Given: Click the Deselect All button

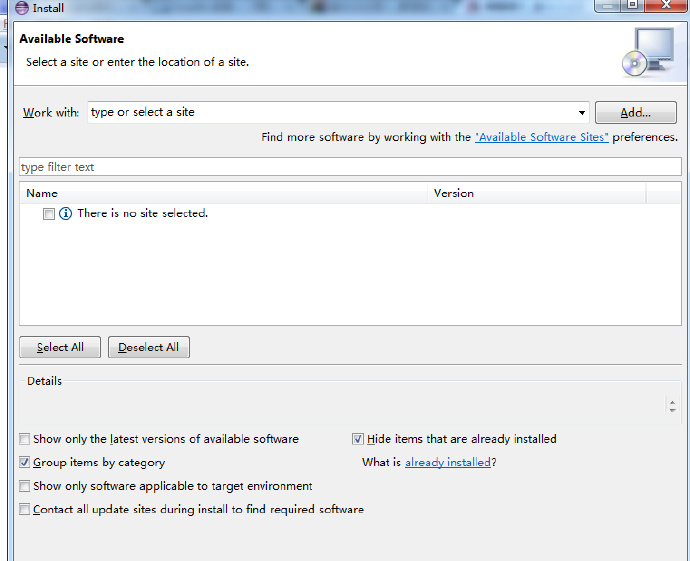Looking at the screenshot, I should coord(149,348).
